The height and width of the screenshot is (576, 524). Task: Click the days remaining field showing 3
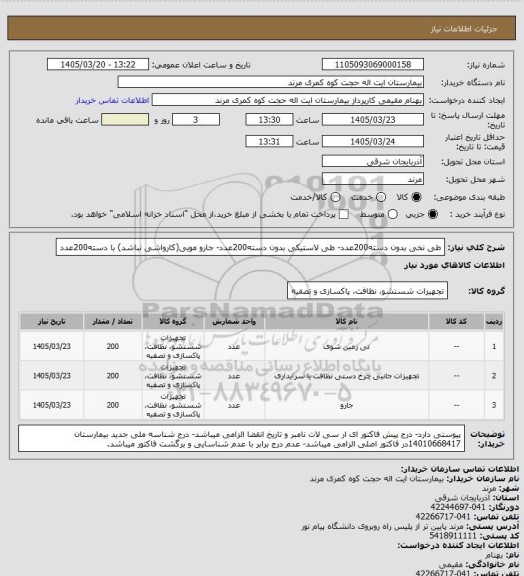(x=196, y=120)
